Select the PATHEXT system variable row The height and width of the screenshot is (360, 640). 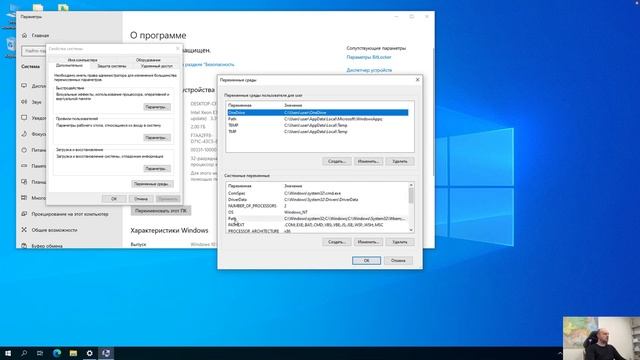(317, 224)
